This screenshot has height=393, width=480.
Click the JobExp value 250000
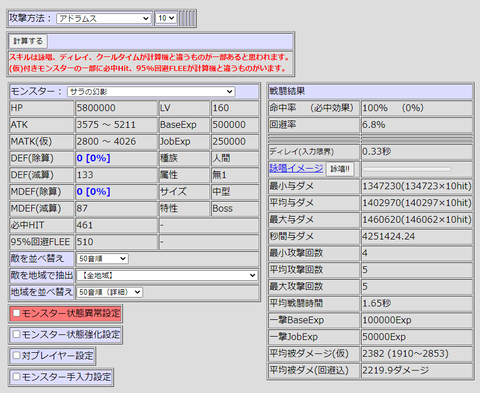click(229, 141)
